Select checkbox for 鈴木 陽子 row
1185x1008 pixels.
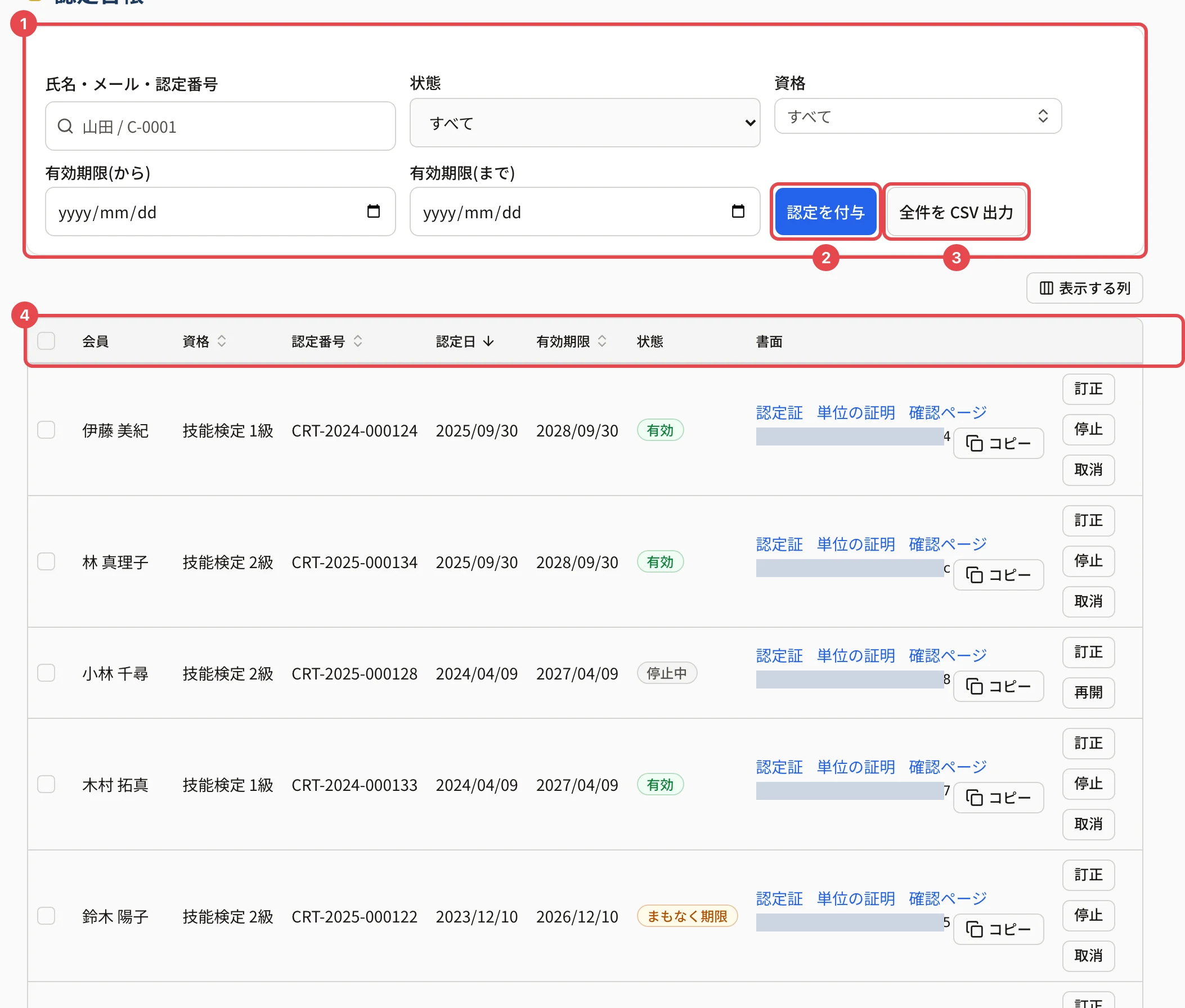click(x=46, y=915)
